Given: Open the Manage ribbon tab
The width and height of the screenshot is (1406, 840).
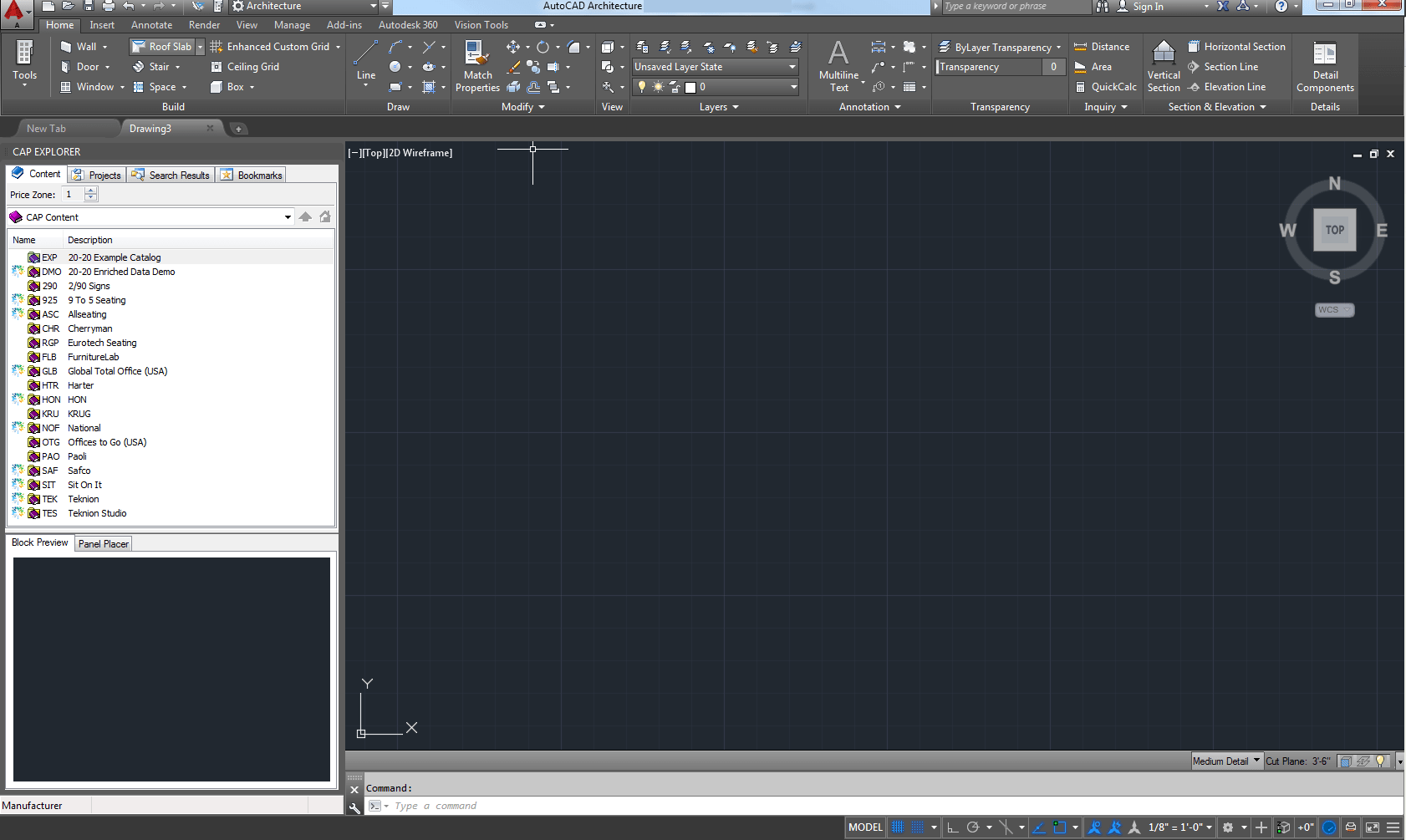Looking at the screenshot, I should (292, 25).
